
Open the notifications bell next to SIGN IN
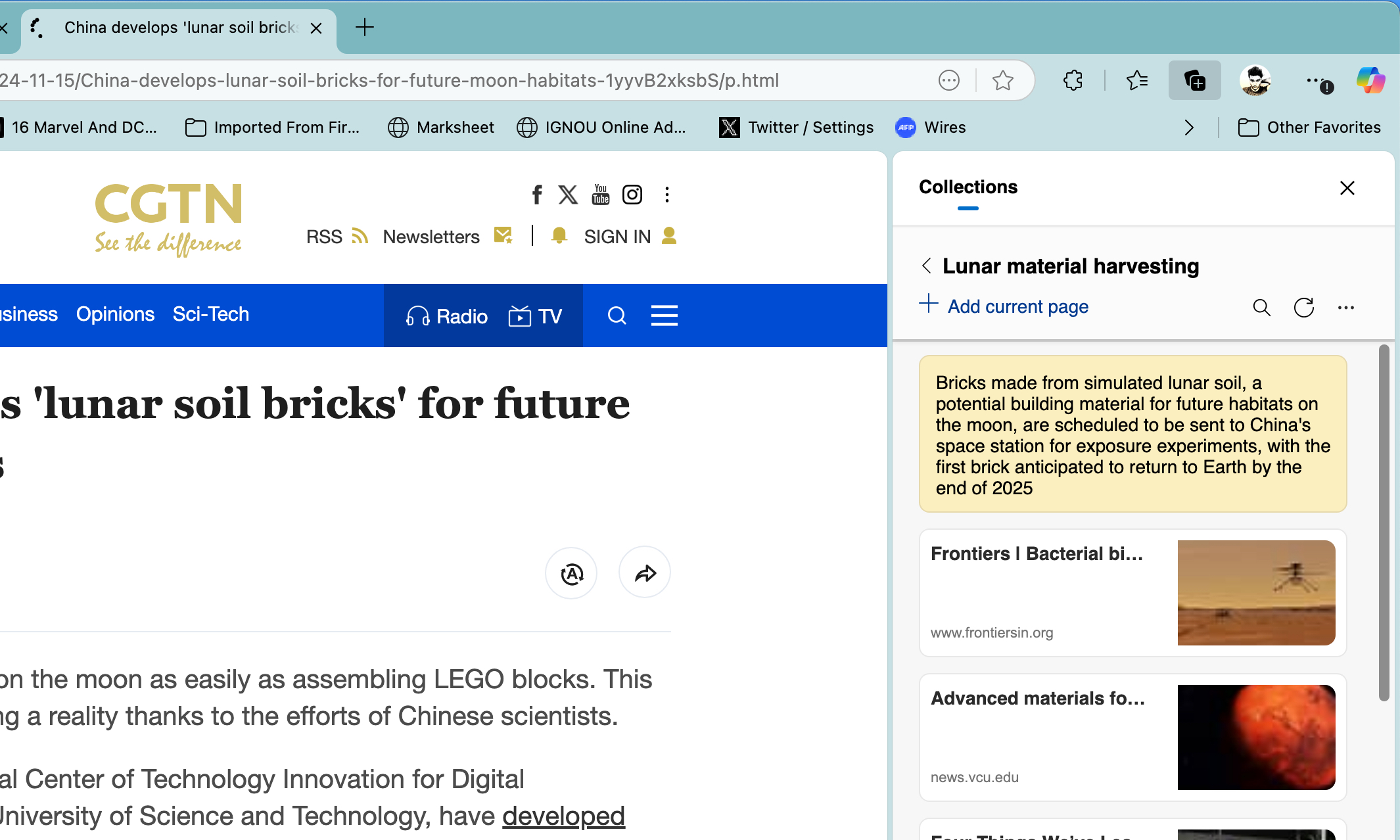559,236
